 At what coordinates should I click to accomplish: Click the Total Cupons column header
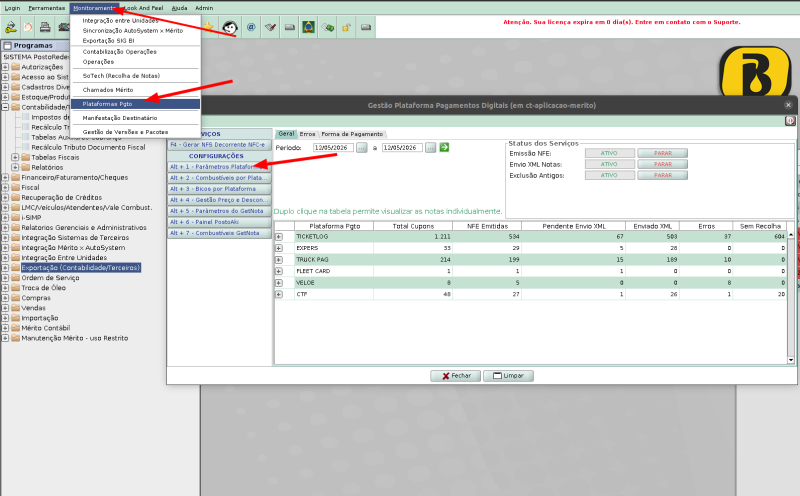(x=413, y=226)
